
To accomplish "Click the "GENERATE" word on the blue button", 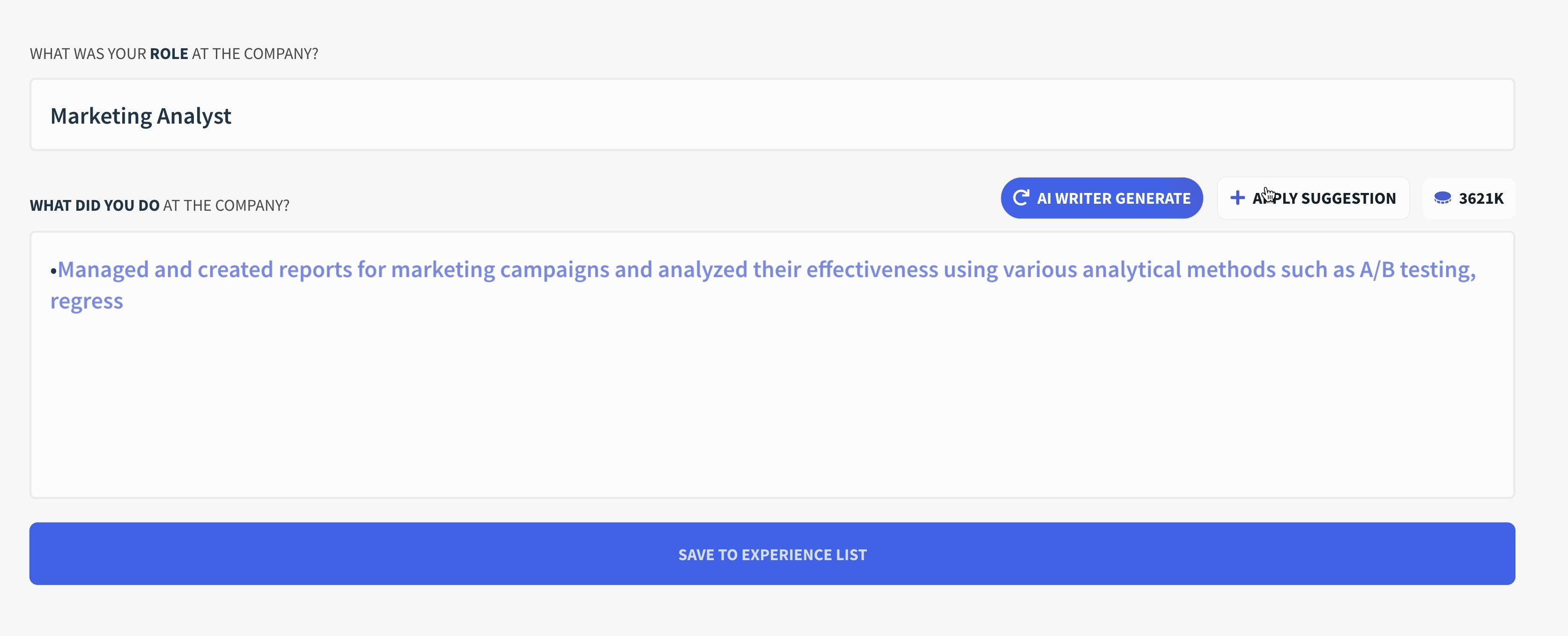I will [x=1153, y=199].
